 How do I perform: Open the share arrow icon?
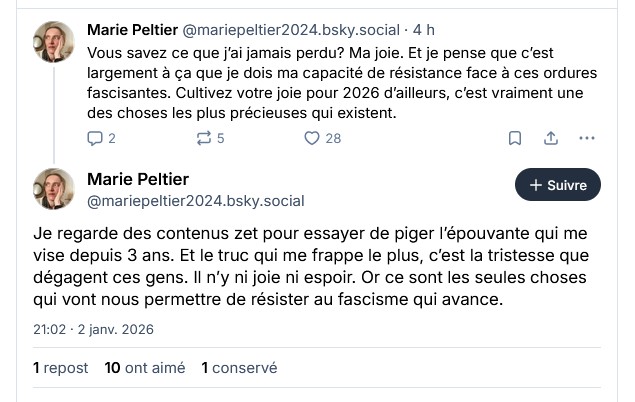tap(550, 138)
